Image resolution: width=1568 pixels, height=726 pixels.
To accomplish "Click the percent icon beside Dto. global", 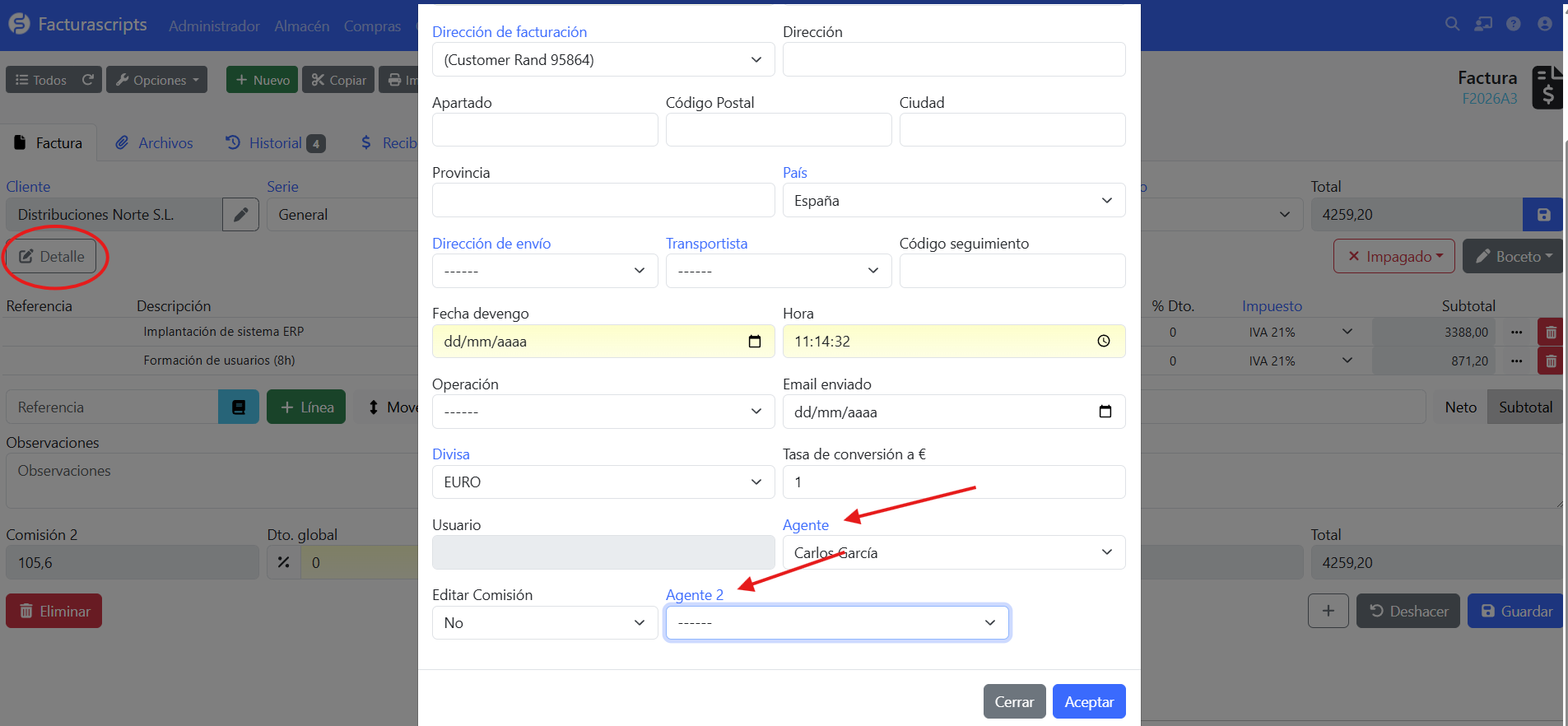I will point(283,563).
